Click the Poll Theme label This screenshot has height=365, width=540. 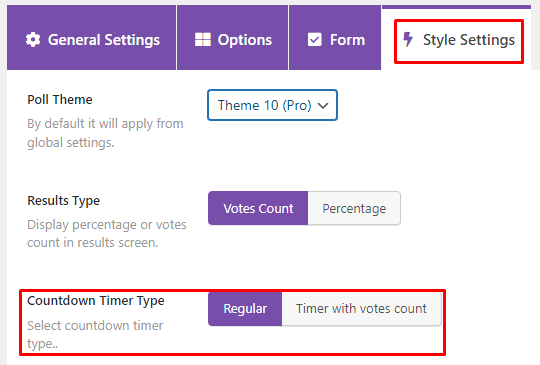pos(60,100)
